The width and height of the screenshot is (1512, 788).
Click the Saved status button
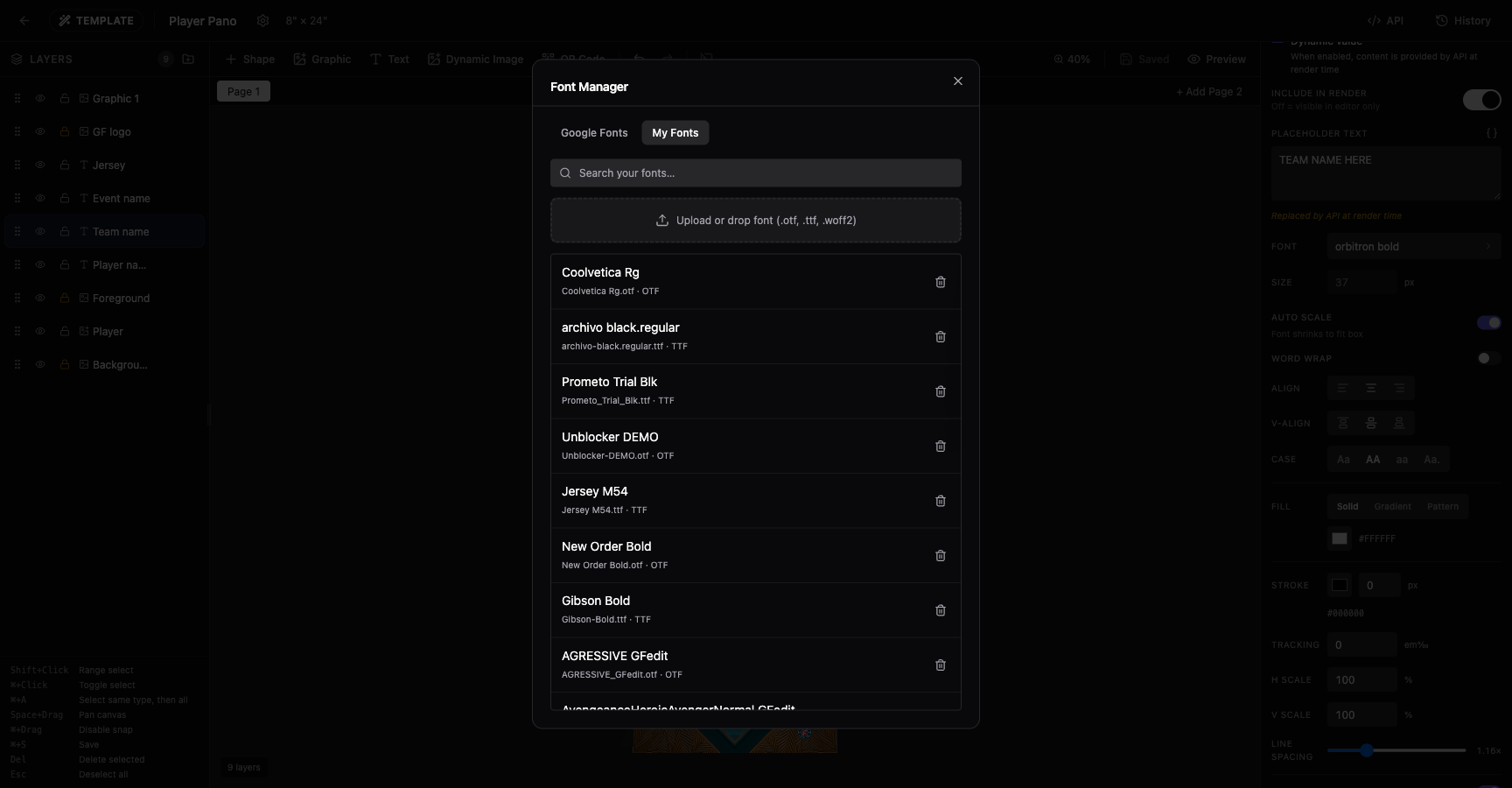pos(1144,60)
